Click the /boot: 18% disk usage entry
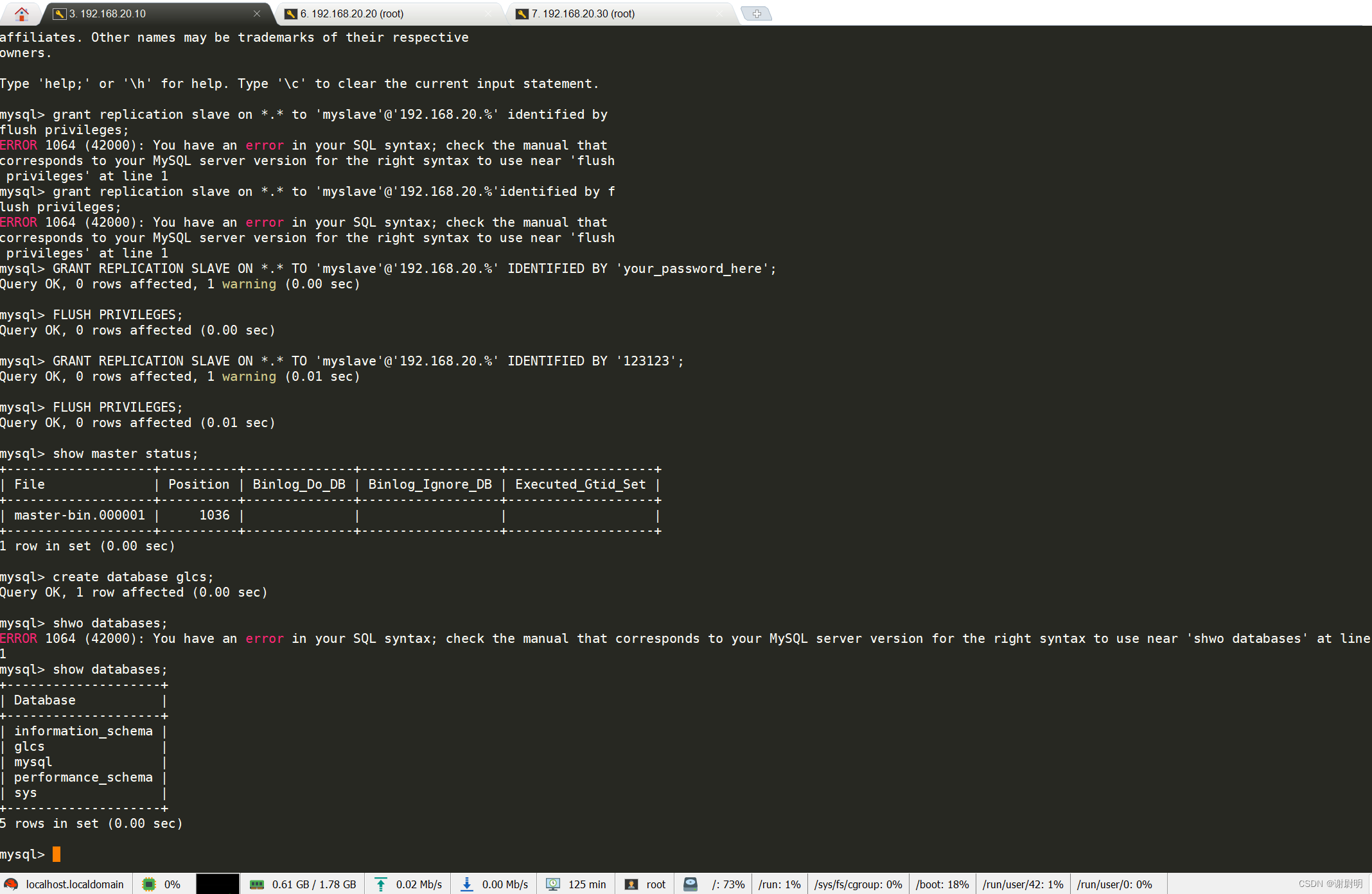 click(x=942, y=884)
